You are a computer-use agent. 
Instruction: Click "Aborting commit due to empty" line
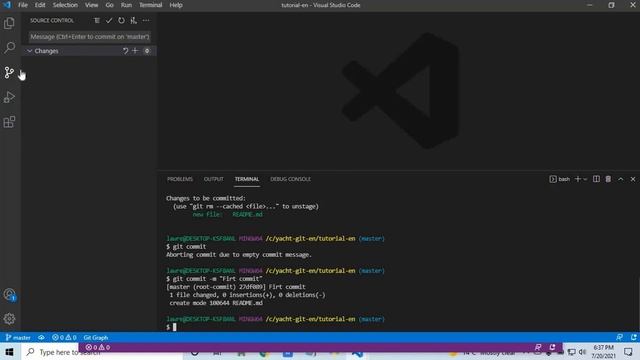[239, 255]
